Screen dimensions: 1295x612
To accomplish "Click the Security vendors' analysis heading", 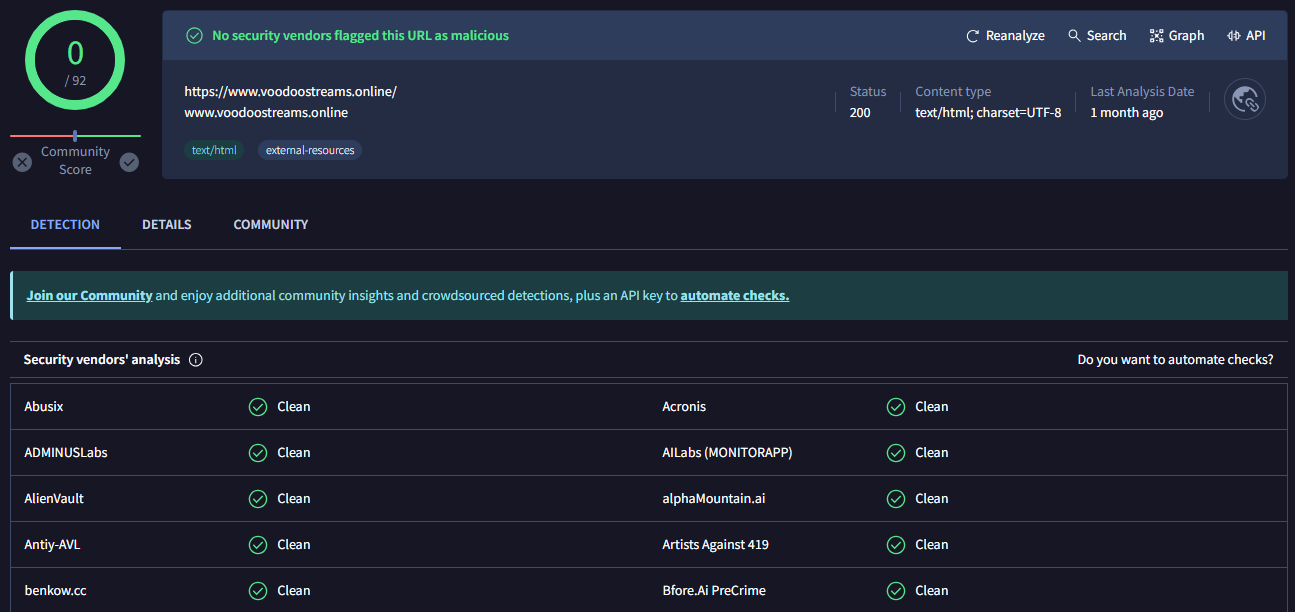I will [102, 360].
